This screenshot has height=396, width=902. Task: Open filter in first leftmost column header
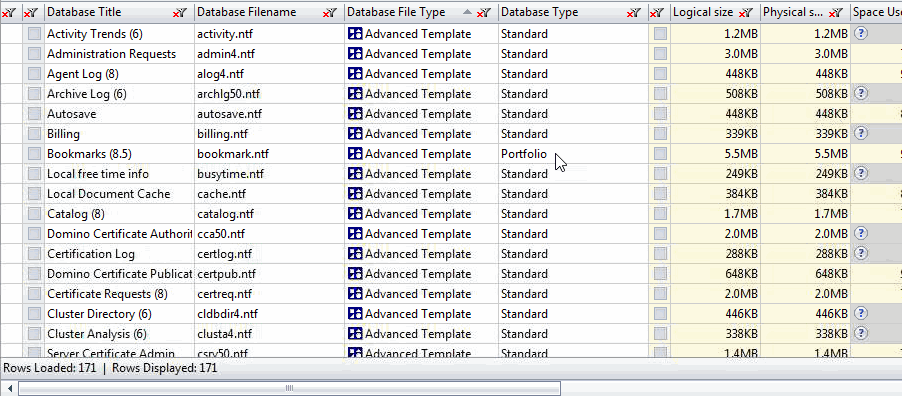[9, 12]
